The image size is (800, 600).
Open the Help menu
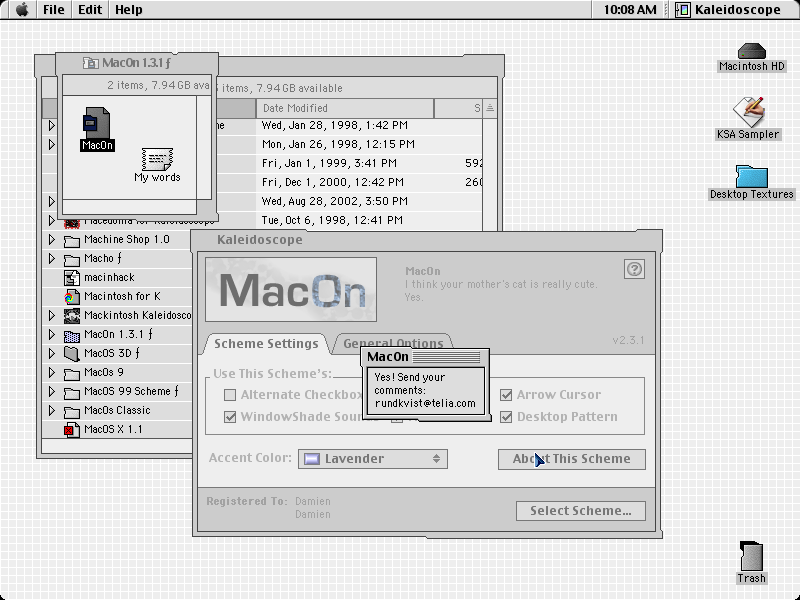[x=129, y=10]
